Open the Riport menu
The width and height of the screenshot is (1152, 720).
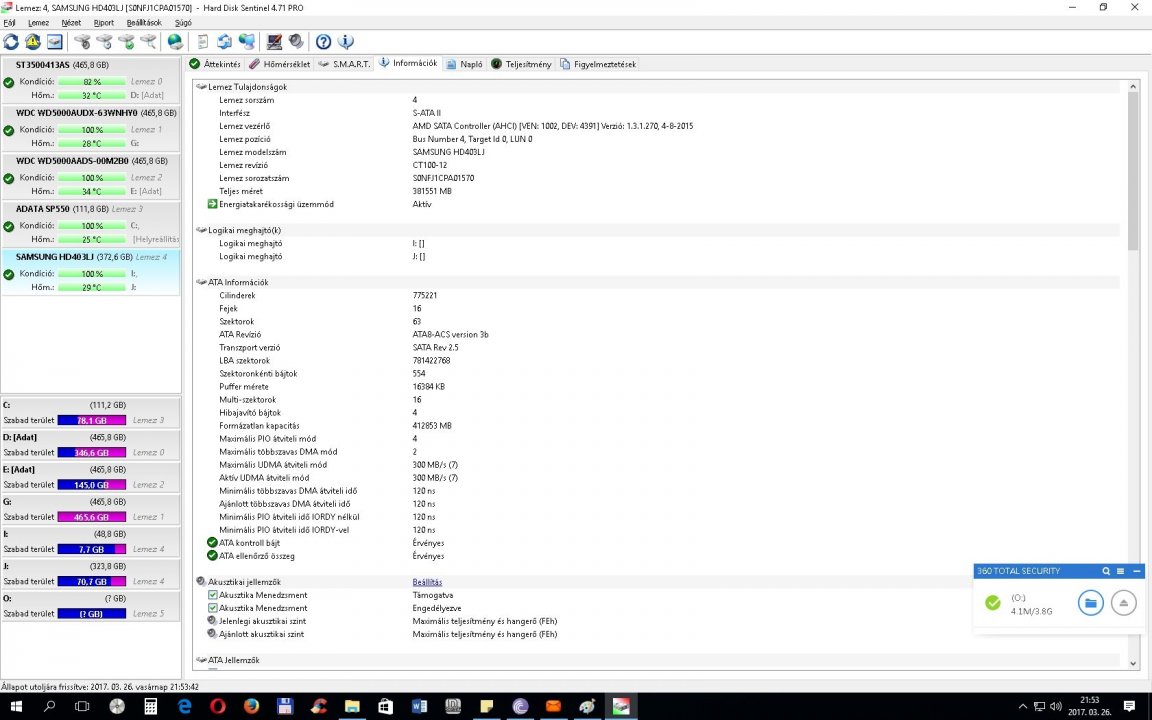point(104,23)
